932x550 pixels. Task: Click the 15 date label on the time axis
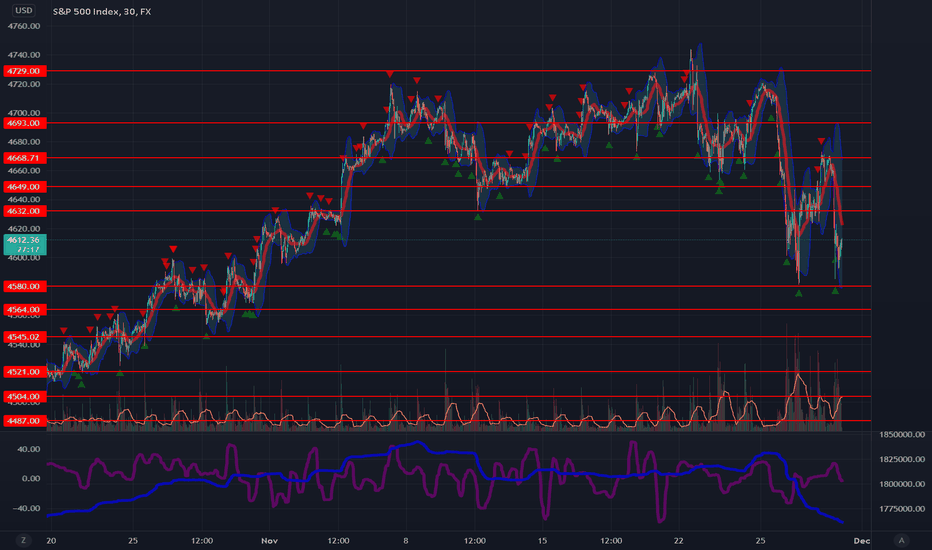tap(542, 540)
